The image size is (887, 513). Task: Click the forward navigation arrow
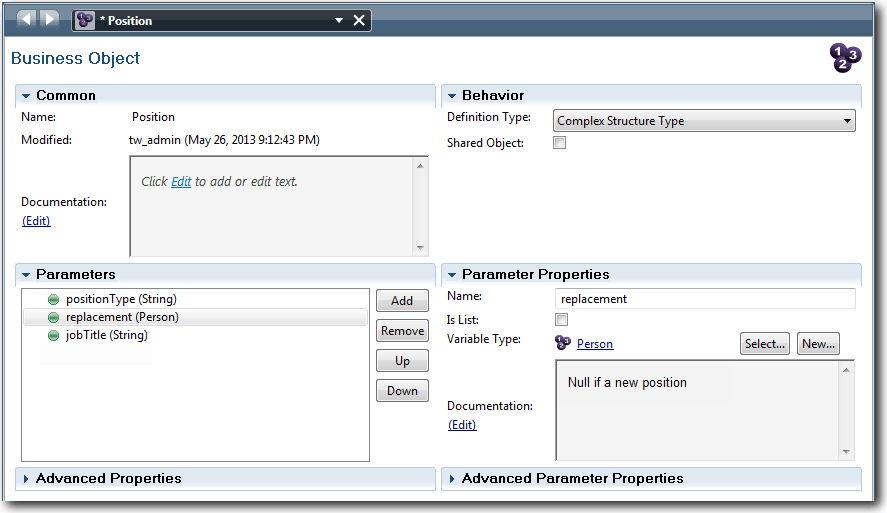coord(50,19)
